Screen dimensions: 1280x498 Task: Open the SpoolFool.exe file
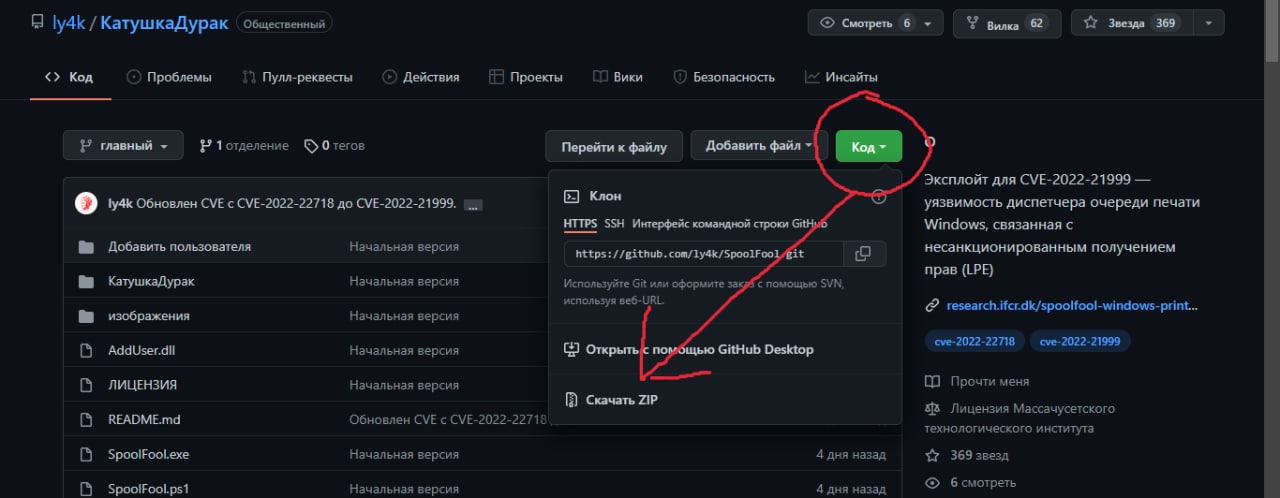pyautogui.click(x=149, y=454)
